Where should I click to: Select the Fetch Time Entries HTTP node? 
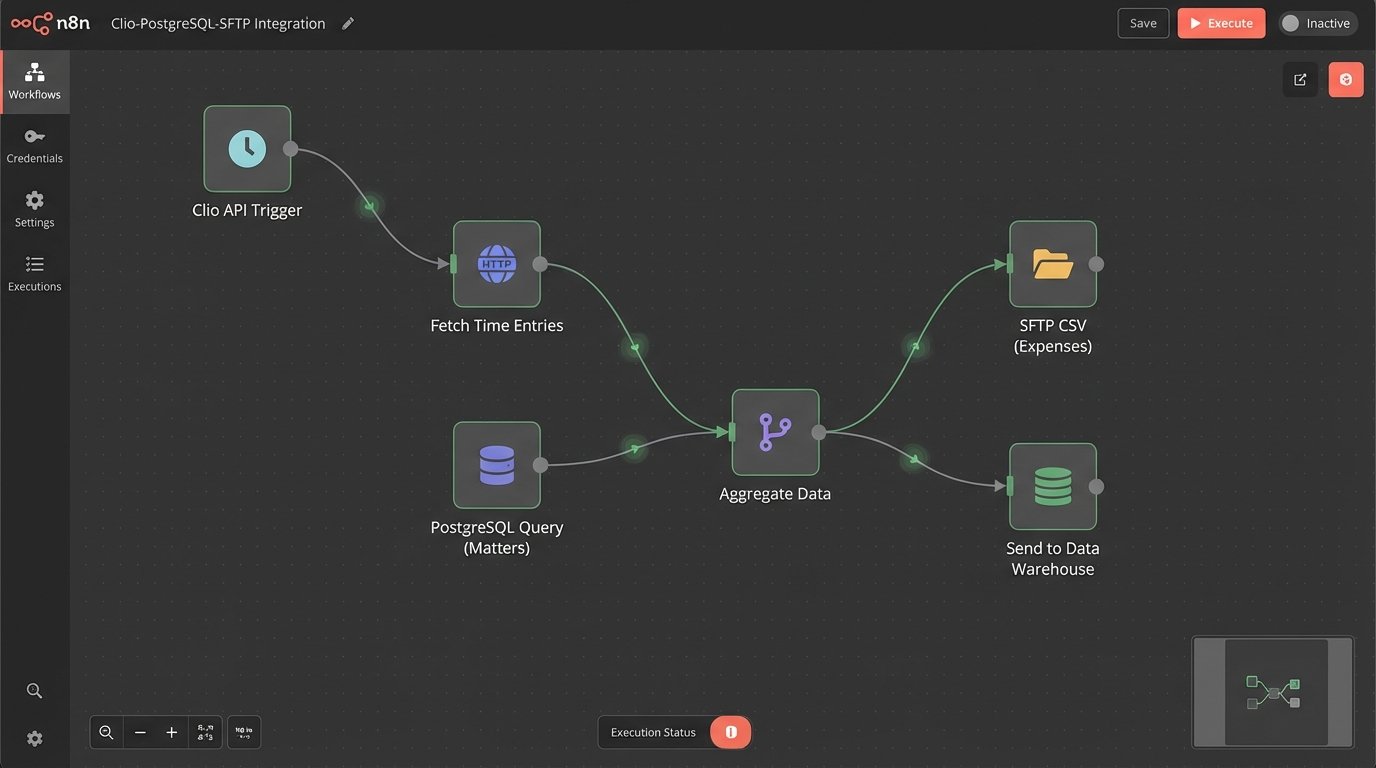pyautogui.click(x=497, y=264)
